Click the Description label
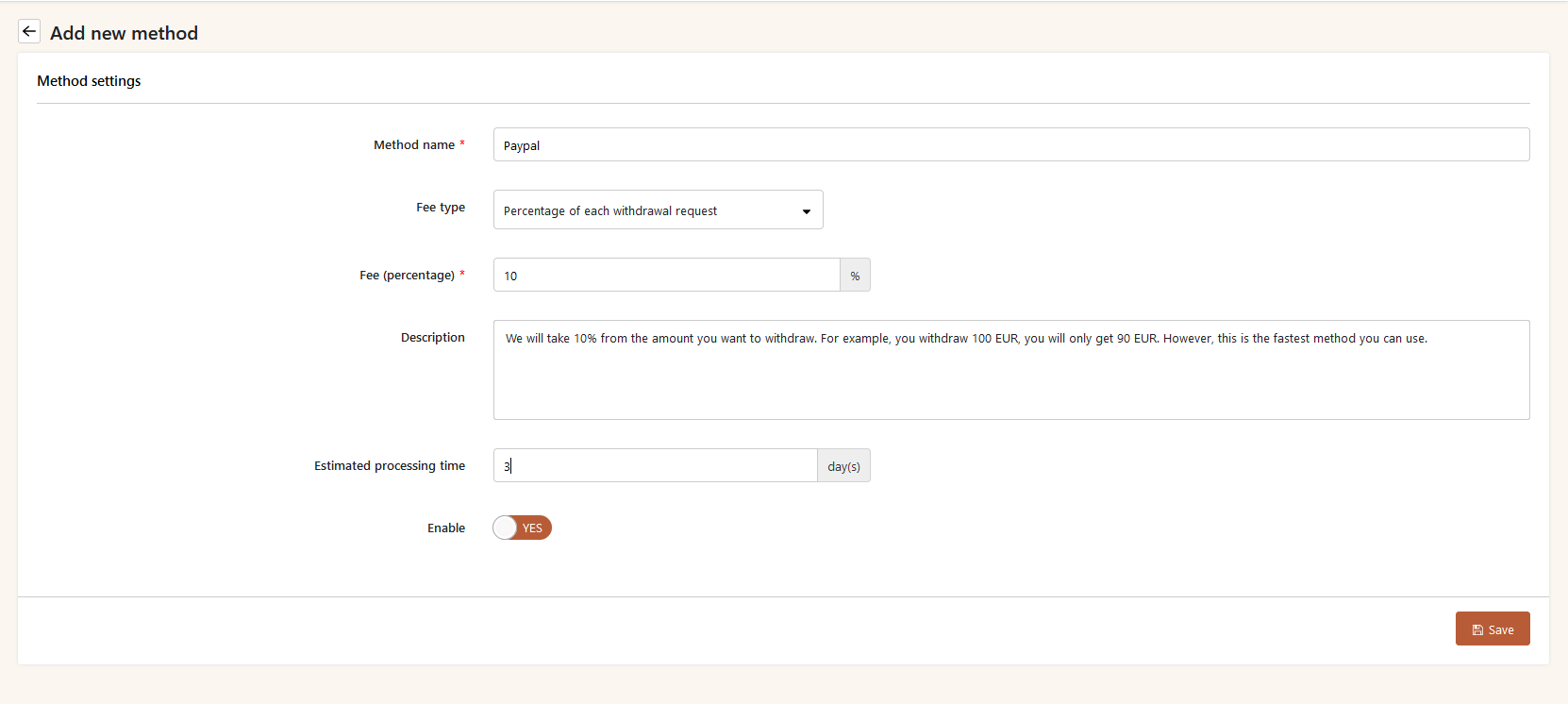Viewport: 1568px width, 704px height. click(x=433, y=338)
